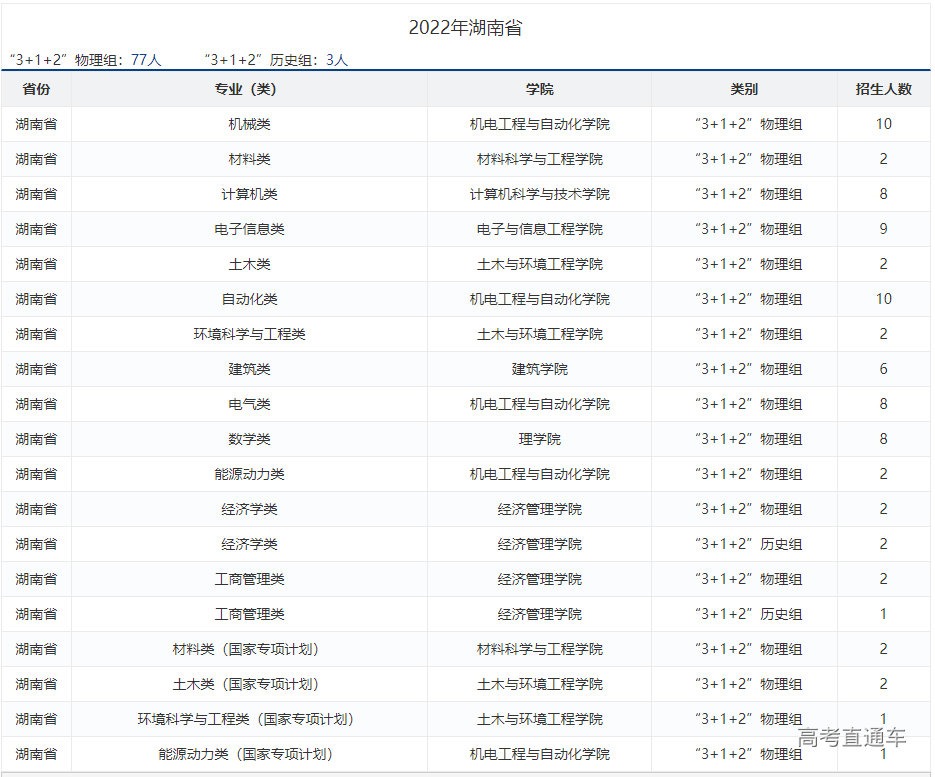Click the 理学院 college cell
This screenshot has width=935, height=777.
539,439
